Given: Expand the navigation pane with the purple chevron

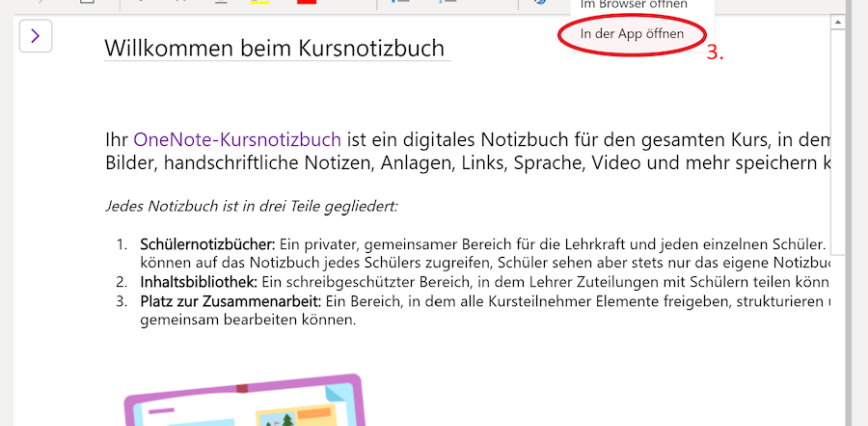Looking at the screenshot, I should click(x=35, y=36).
